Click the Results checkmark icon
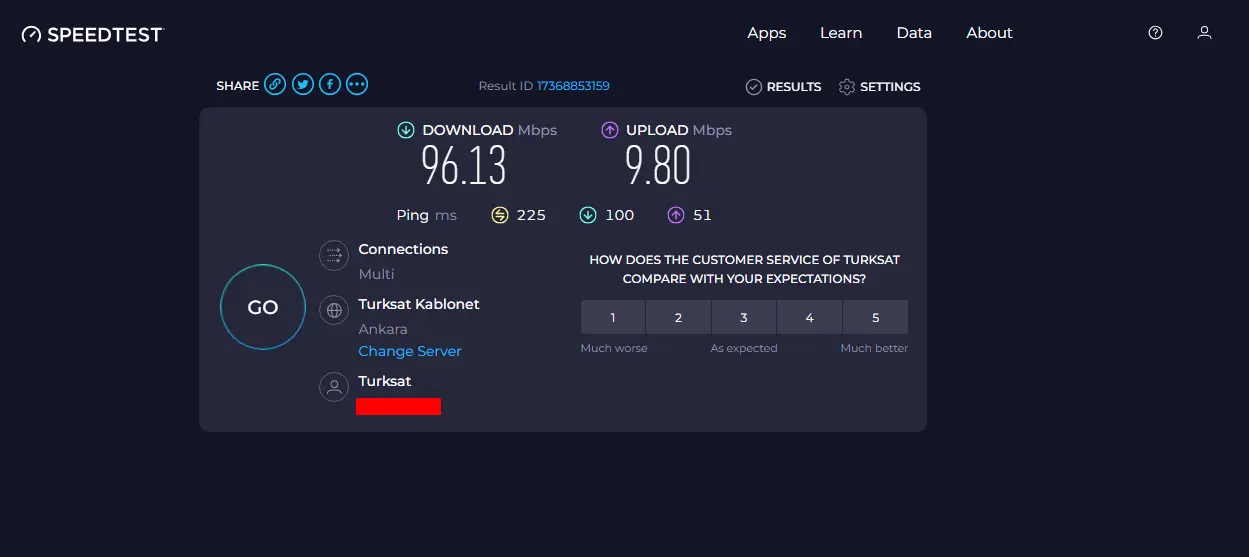The height and width of the screenshot is (557, 1249). click(754, 87)
